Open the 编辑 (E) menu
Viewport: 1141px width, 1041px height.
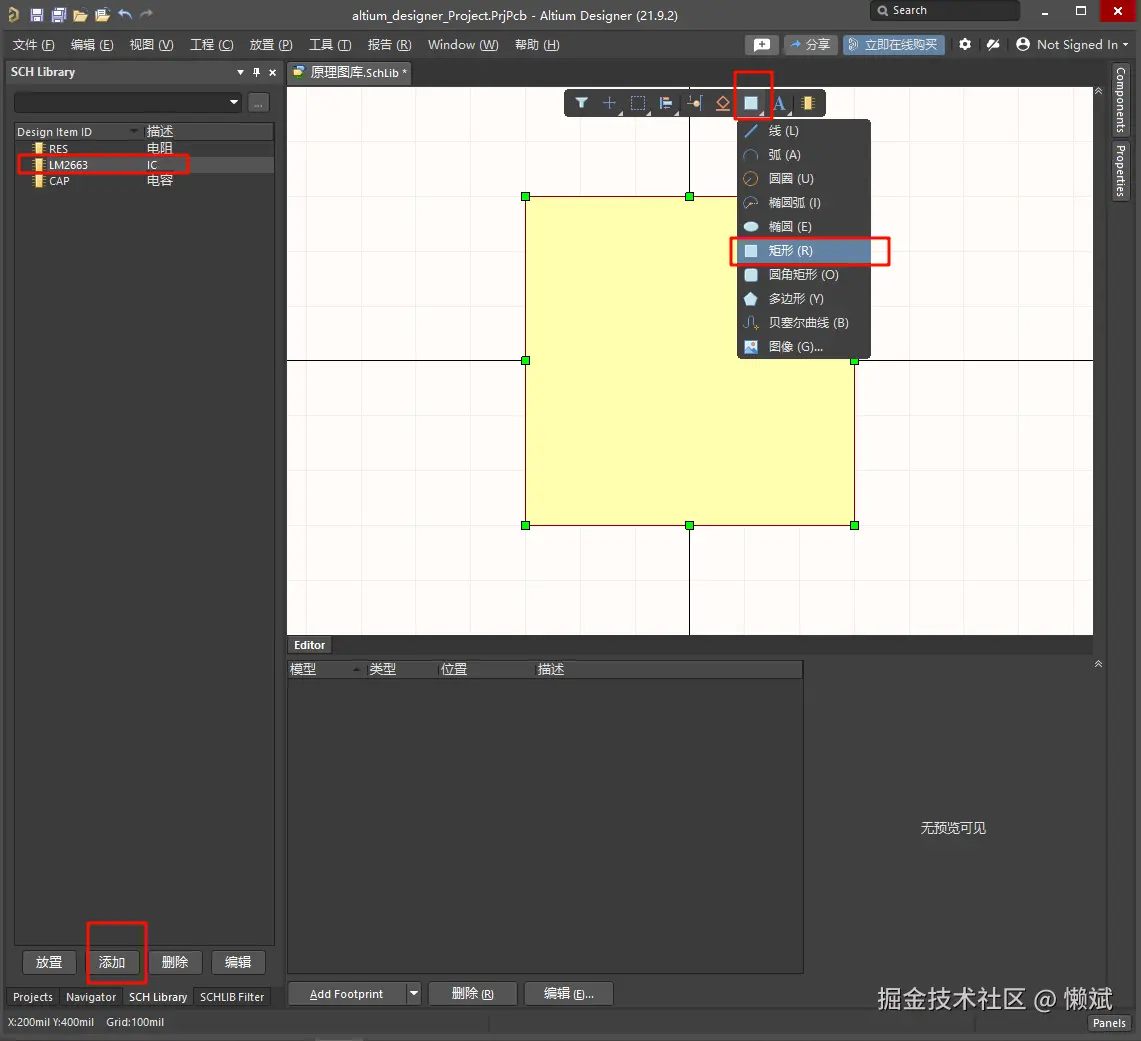coord(92,45)
